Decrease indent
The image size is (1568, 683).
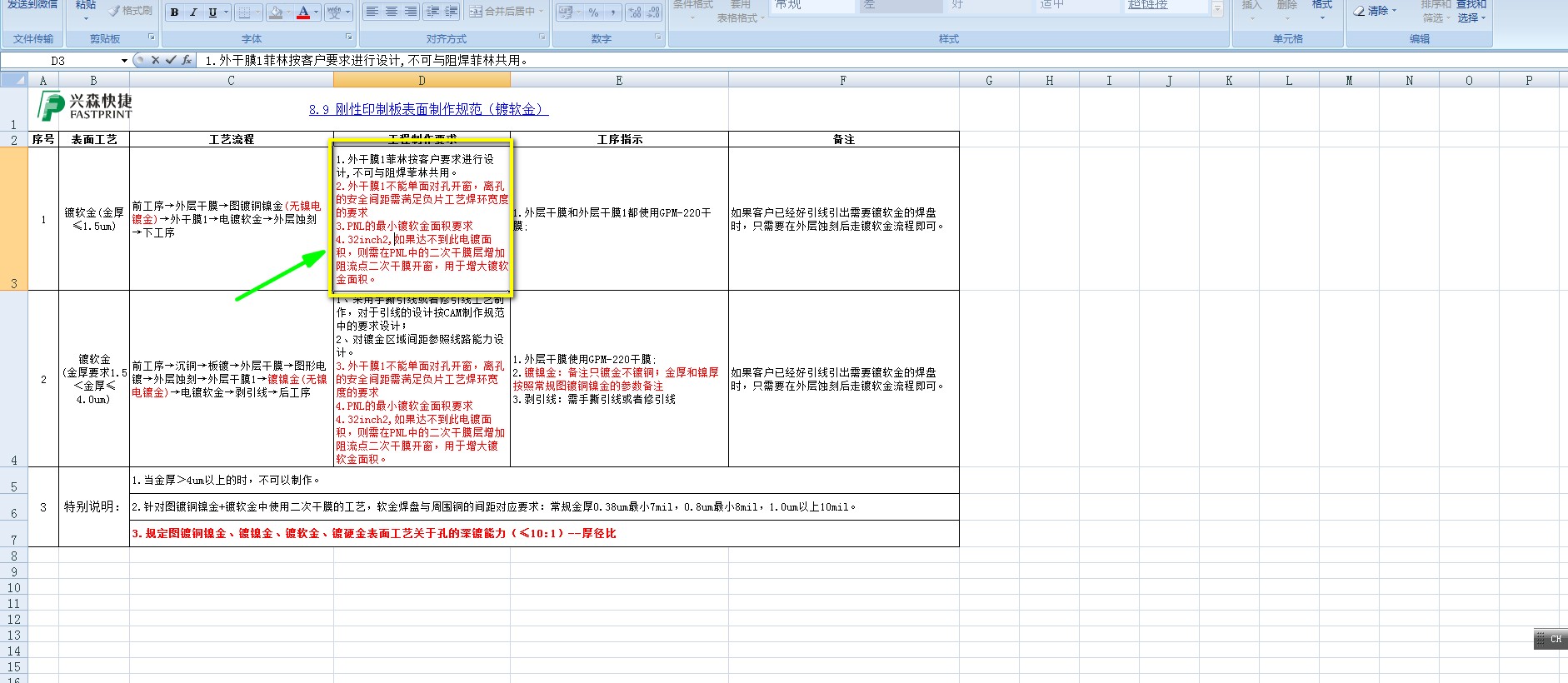pos(432,12)
